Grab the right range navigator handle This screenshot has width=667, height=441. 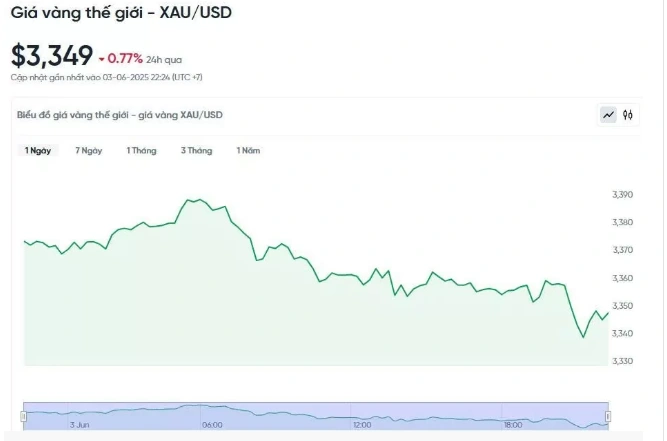click(x=608, y=416)
